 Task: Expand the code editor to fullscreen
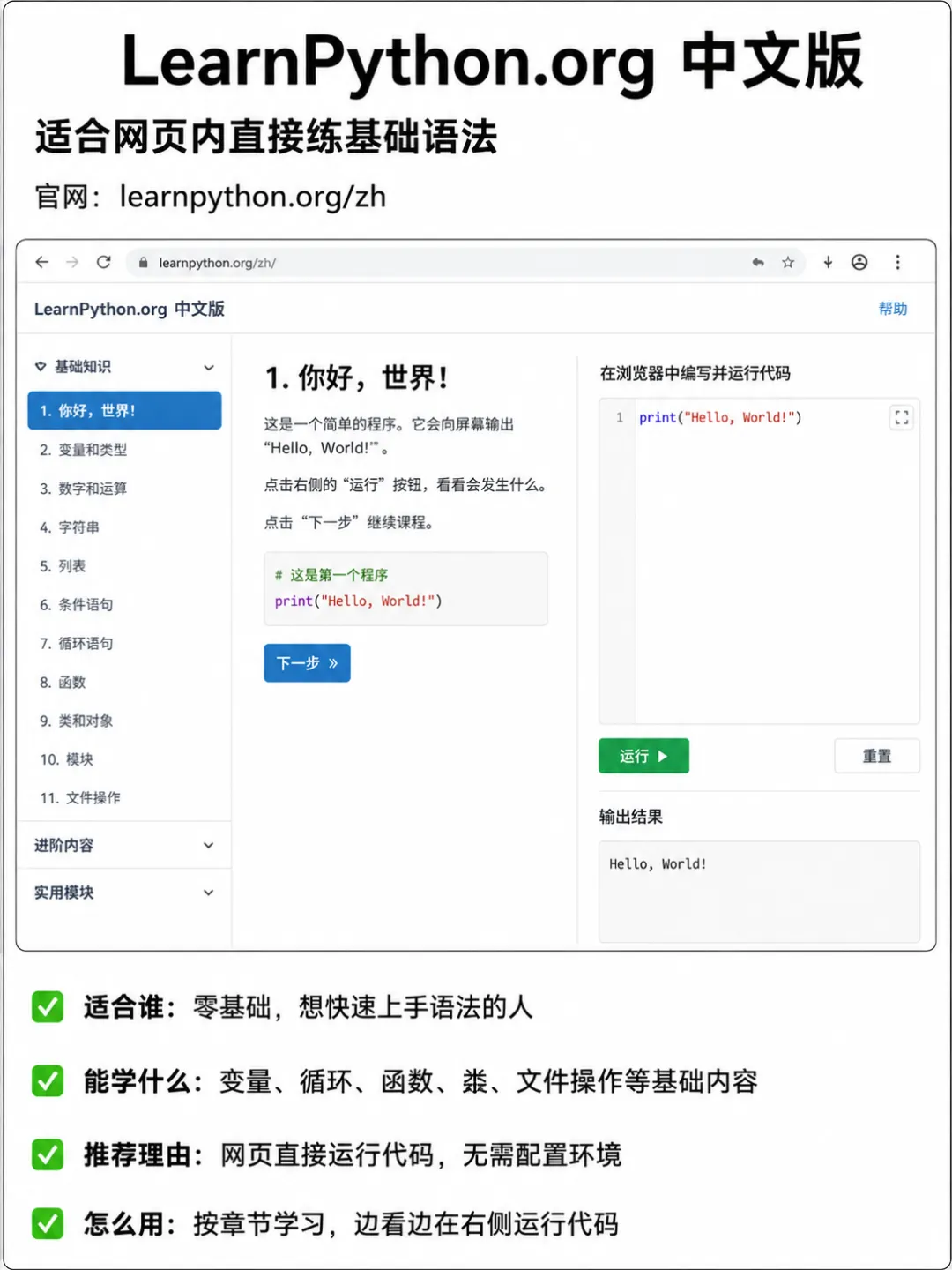[901, 417]
